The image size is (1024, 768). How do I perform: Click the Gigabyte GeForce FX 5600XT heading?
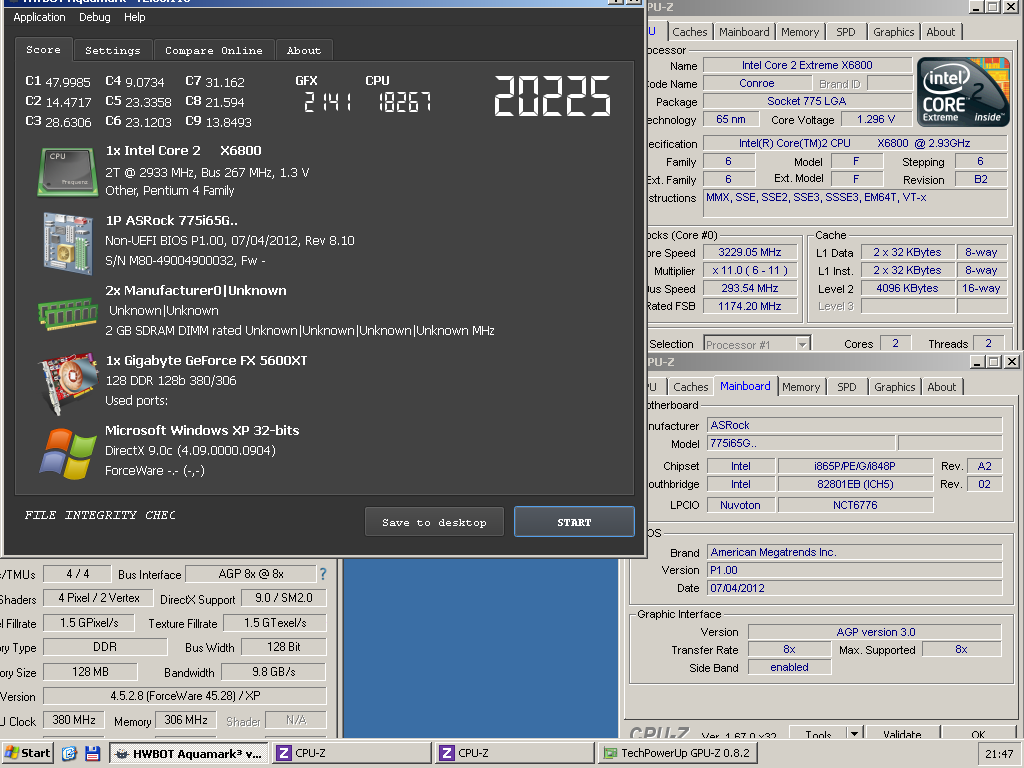click(x=206, y=360)
